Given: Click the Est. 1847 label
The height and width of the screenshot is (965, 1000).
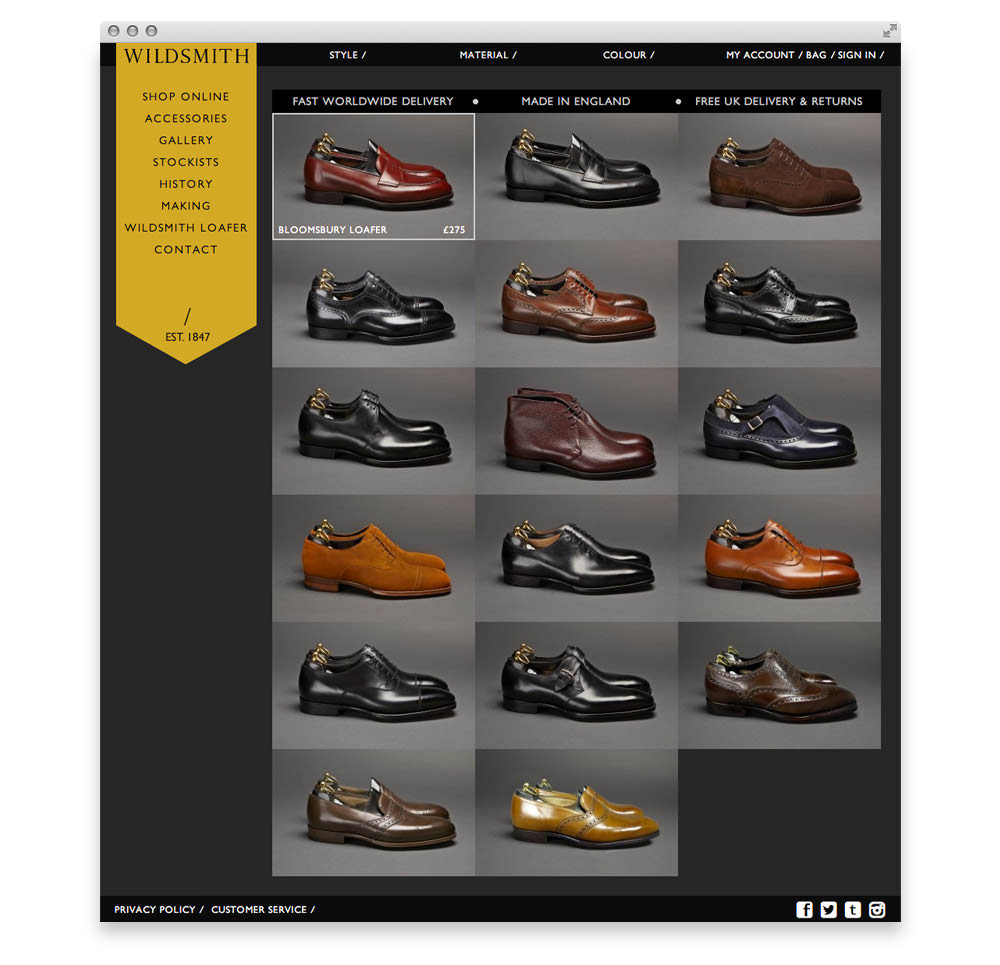Looking at the screenshot, I should pos(187,337).
